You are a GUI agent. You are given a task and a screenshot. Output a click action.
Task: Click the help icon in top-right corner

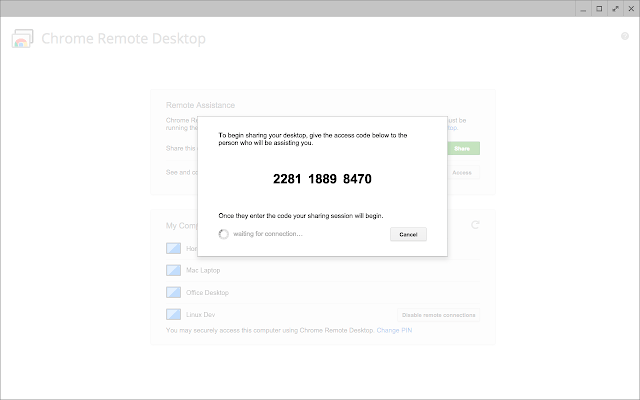pos(624,35)
